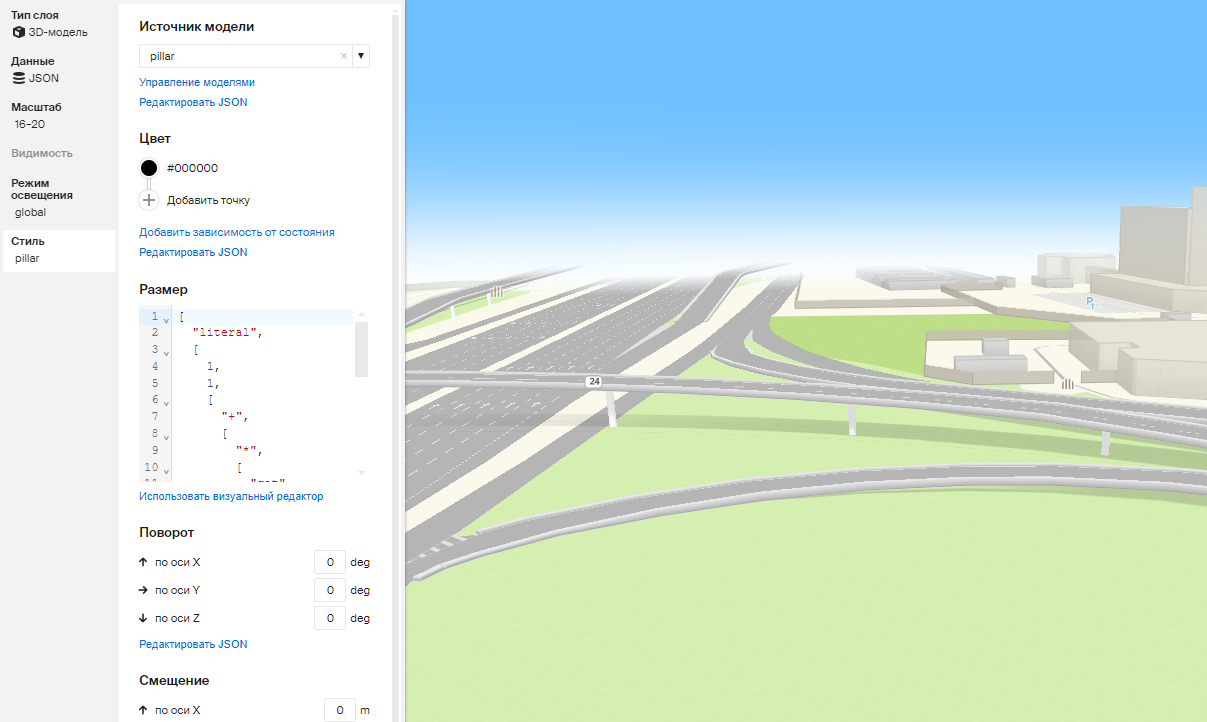Open the model source dropdown arrow

tap(360, 57)
